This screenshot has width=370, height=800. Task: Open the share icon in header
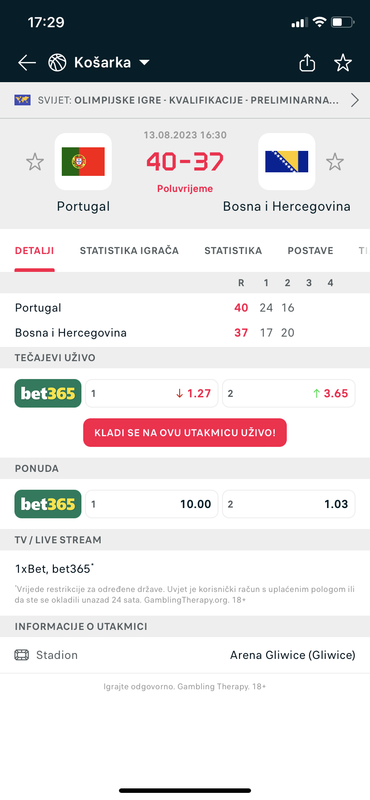307,63
